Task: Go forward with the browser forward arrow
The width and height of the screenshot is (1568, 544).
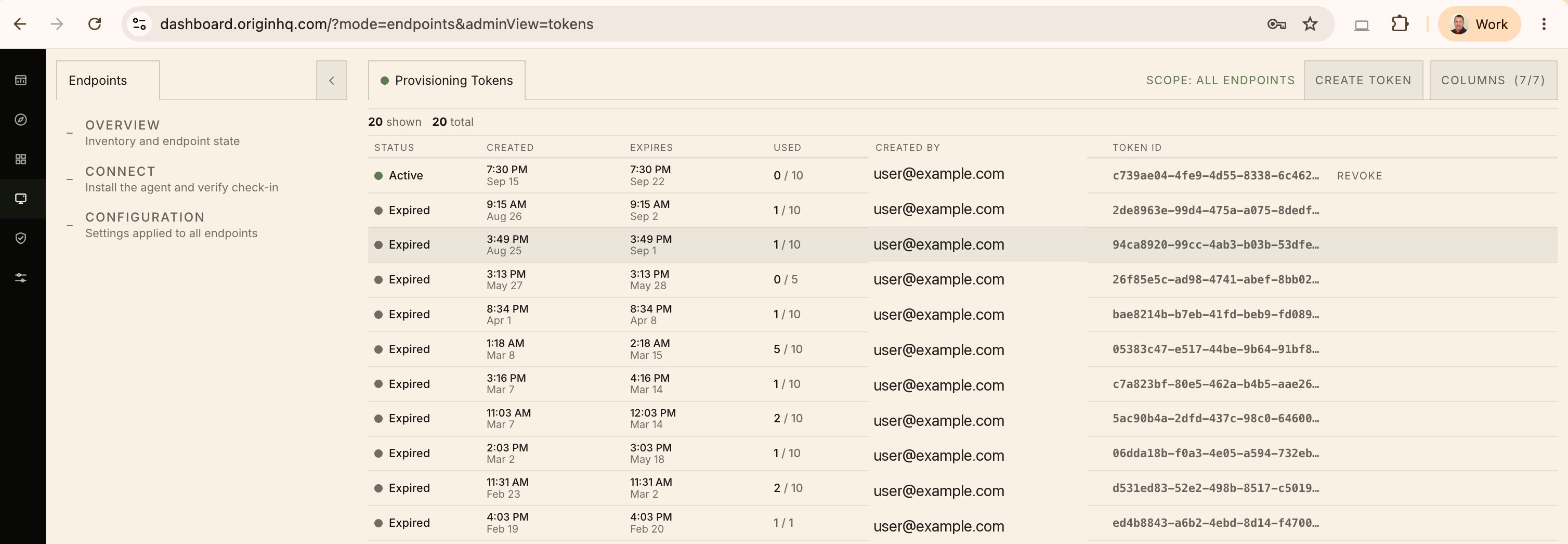Action: click(57, 24)
